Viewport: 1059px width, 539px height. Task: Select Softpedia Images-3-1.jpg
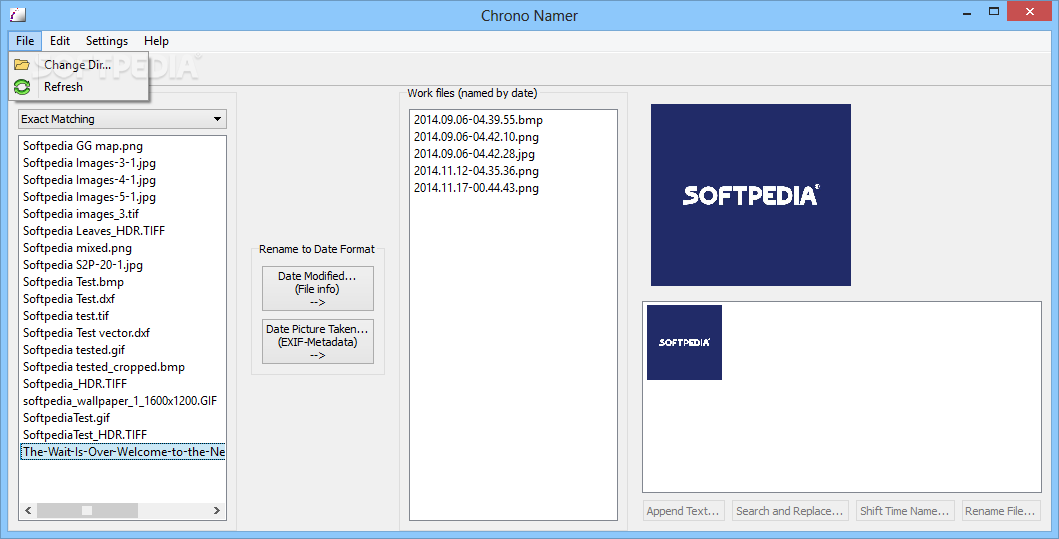[89, 163]
